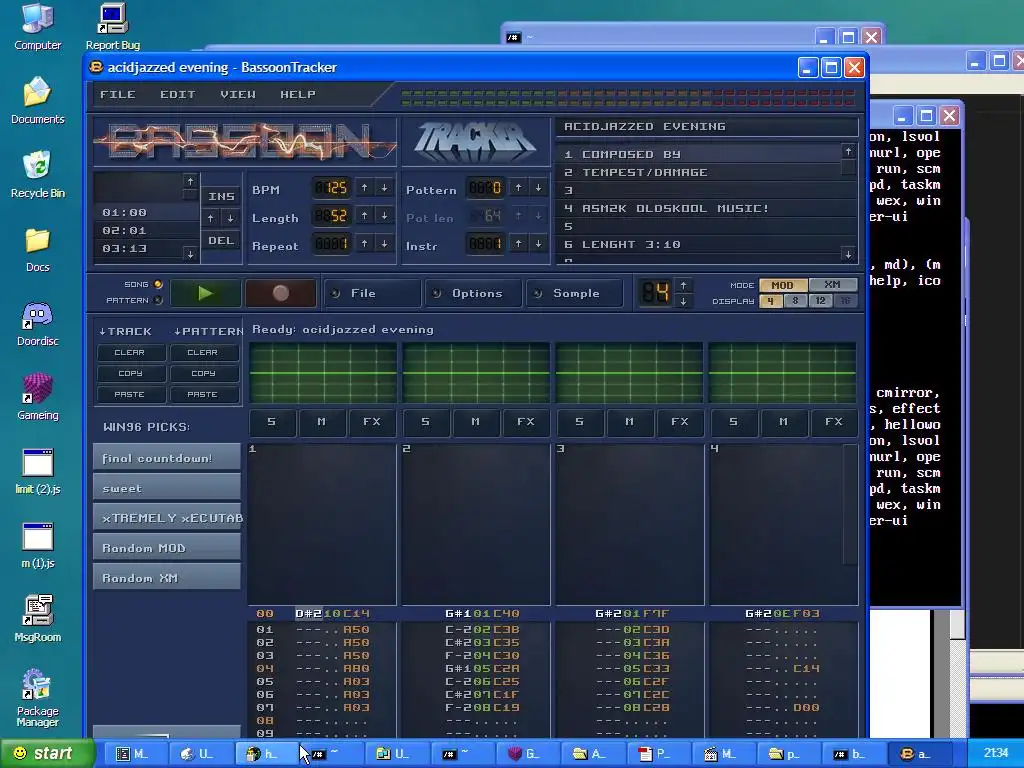The image size is (1024, 768).
Task: Load a Random XM
Action: [x=167, y=578]
